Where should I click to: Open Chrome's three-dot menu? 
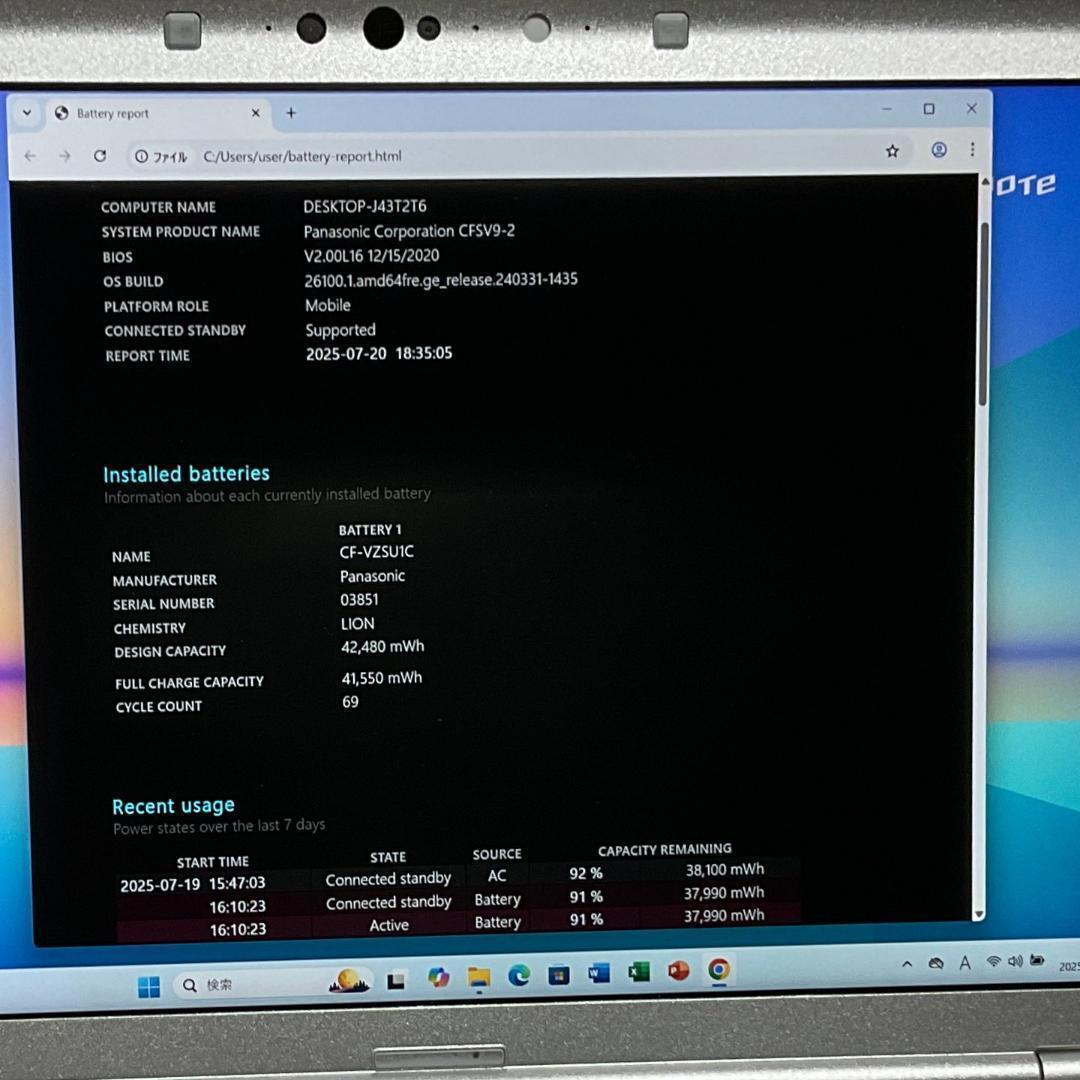click(x=972, y=149)
